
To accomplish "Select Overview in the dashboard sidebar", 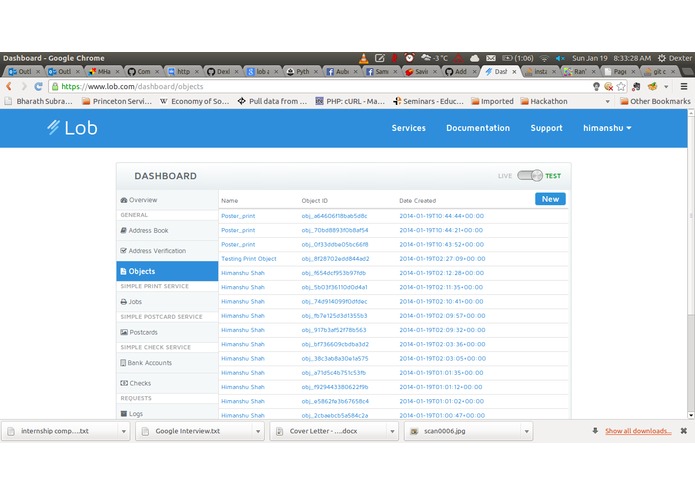I will [x=167, y=200].
